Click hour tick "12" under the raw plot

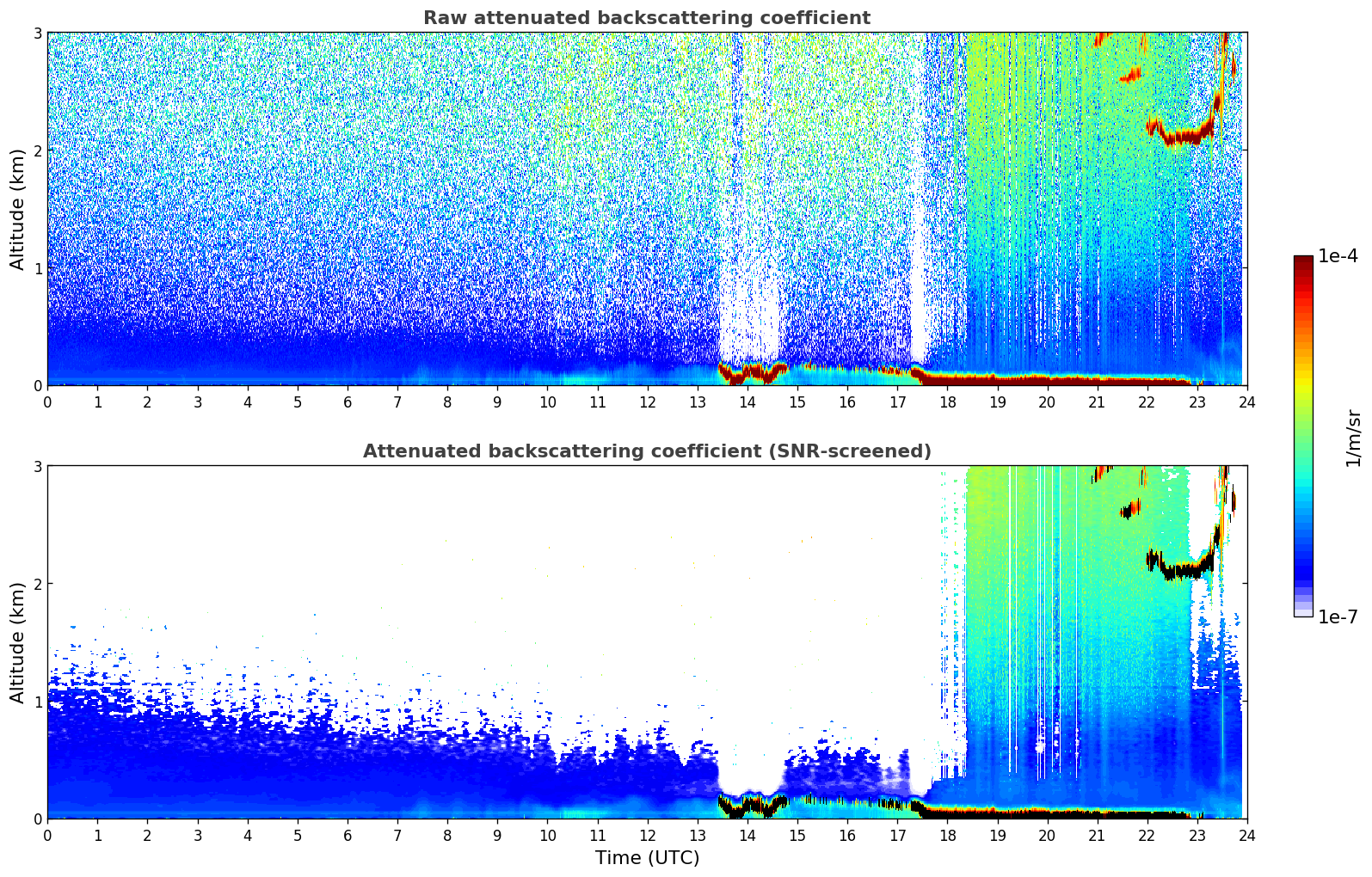tap(647, 402)
